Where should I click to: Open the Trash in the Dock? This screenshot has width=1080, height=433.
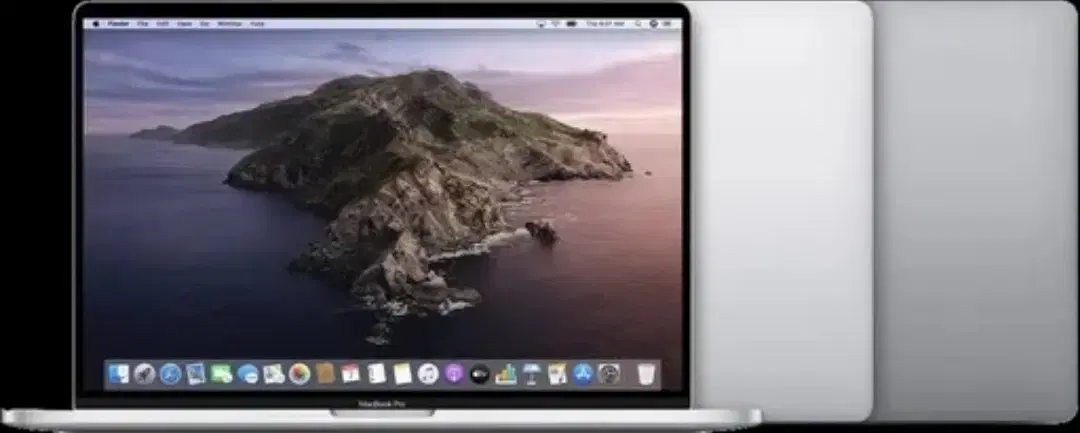(646, 374)
